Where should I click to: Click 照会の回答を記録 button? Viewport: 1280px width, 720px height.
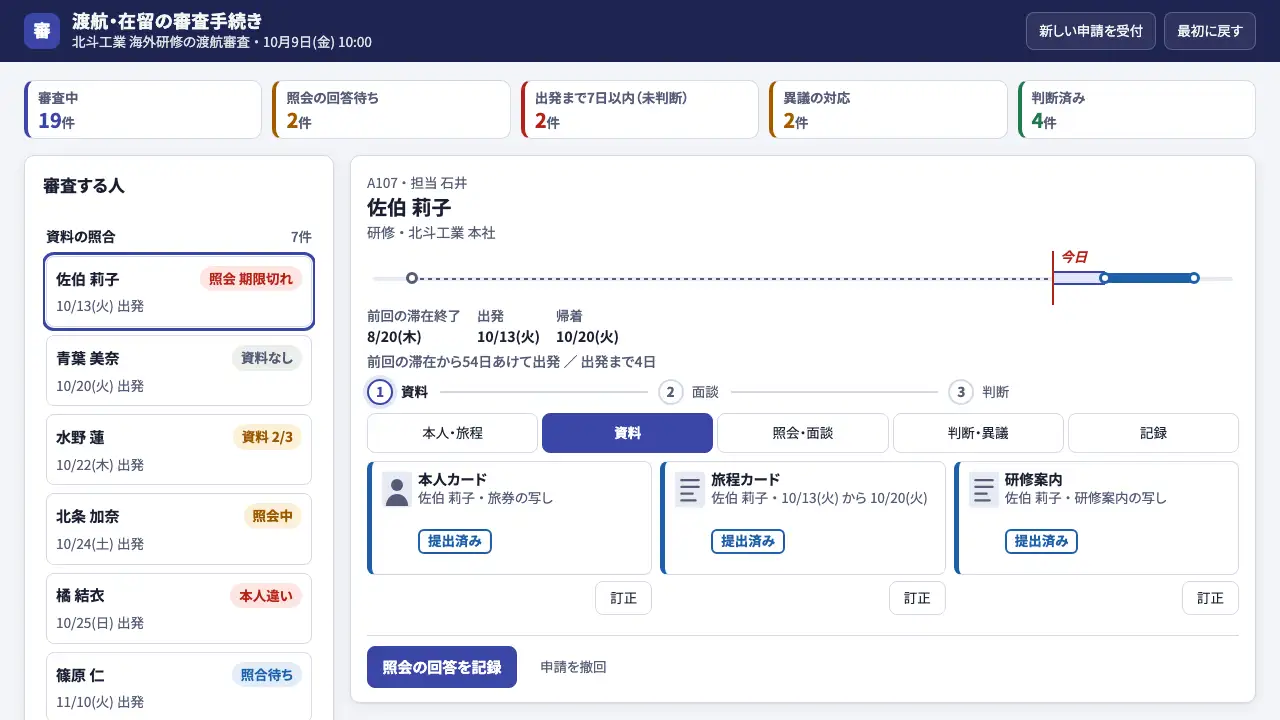[x=442, y=667]
